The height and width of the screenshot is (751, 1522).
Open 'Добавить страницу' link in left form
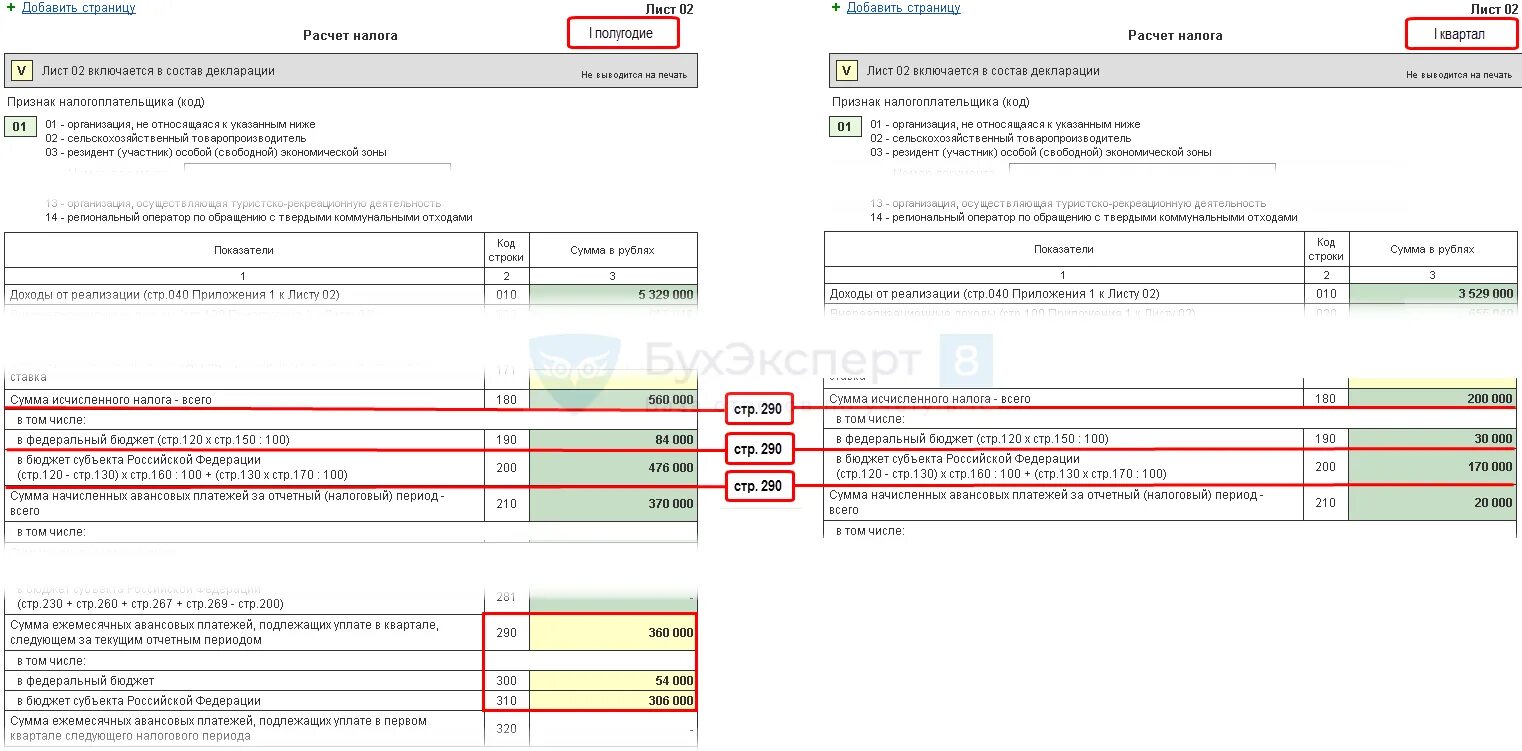[x=79, y=8]
